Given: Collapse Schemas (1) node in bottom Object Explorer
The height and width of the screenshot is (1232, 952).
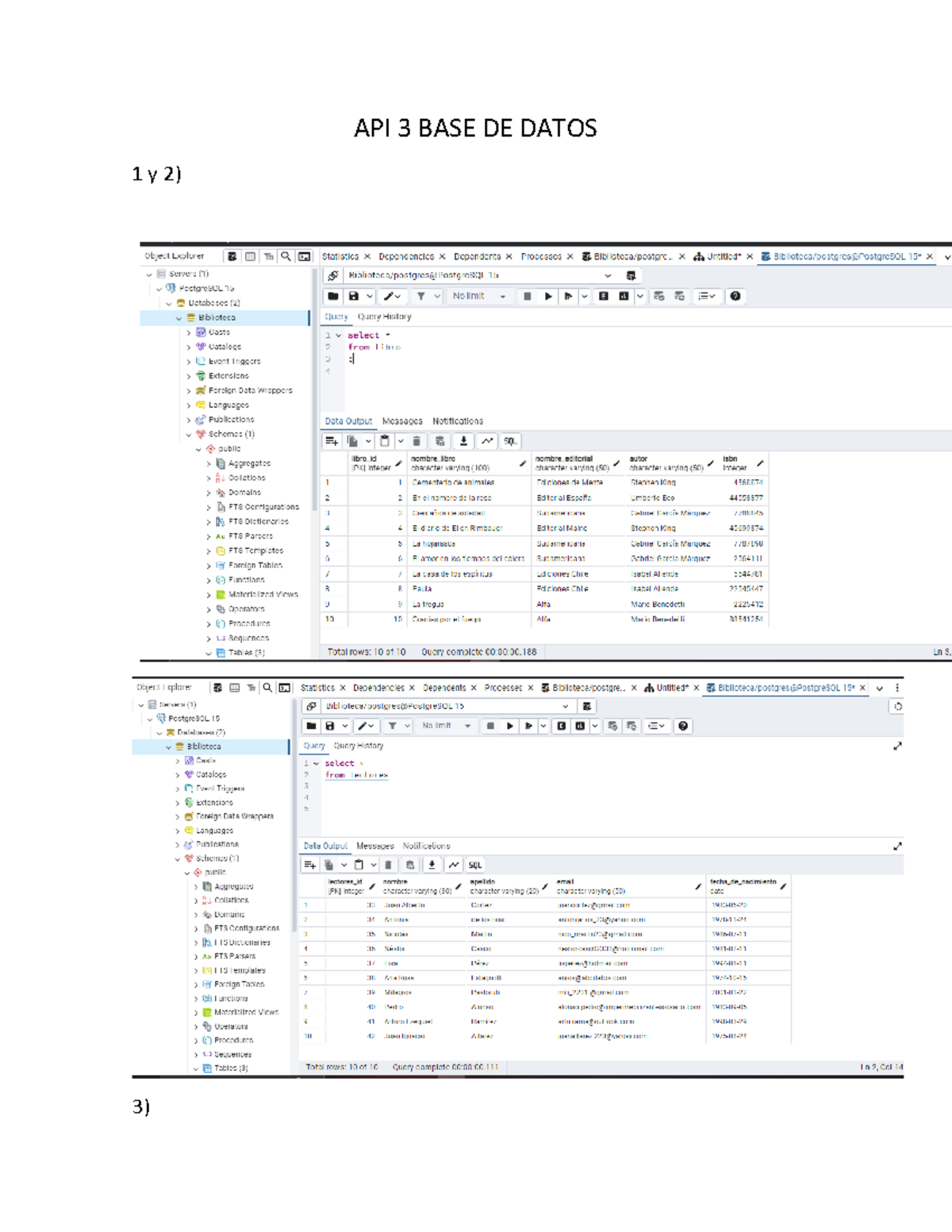Looking at the screenshot, I should [177, 858].
